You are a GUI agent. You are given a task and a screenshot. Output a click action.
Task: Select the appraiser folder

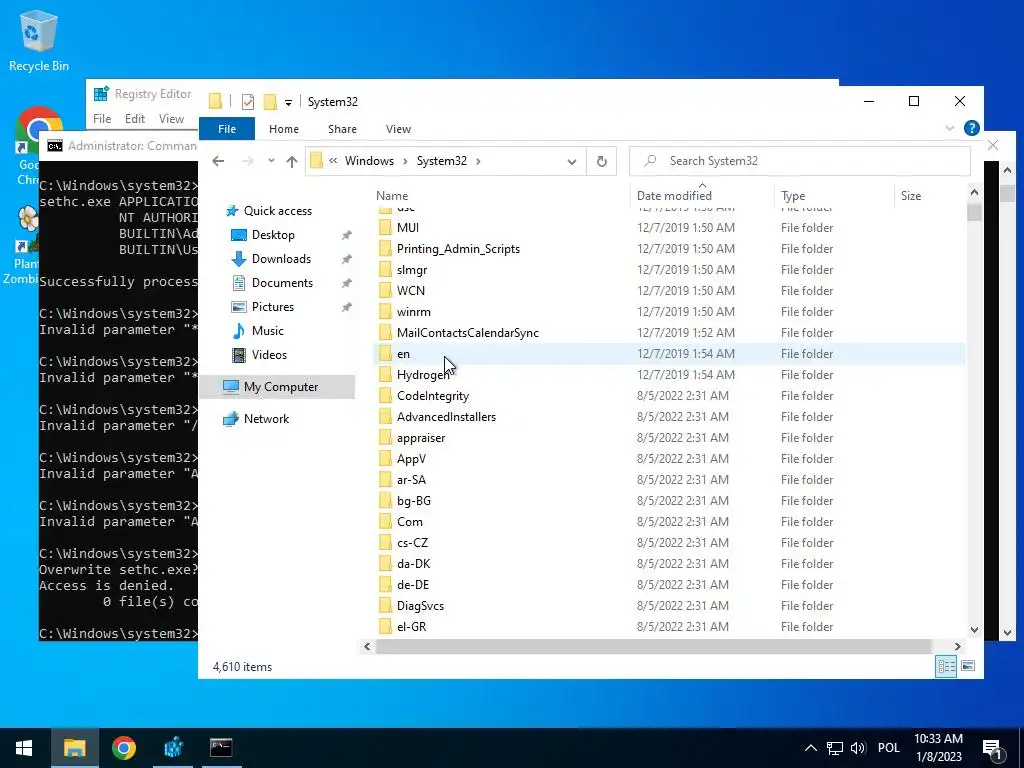421,438
